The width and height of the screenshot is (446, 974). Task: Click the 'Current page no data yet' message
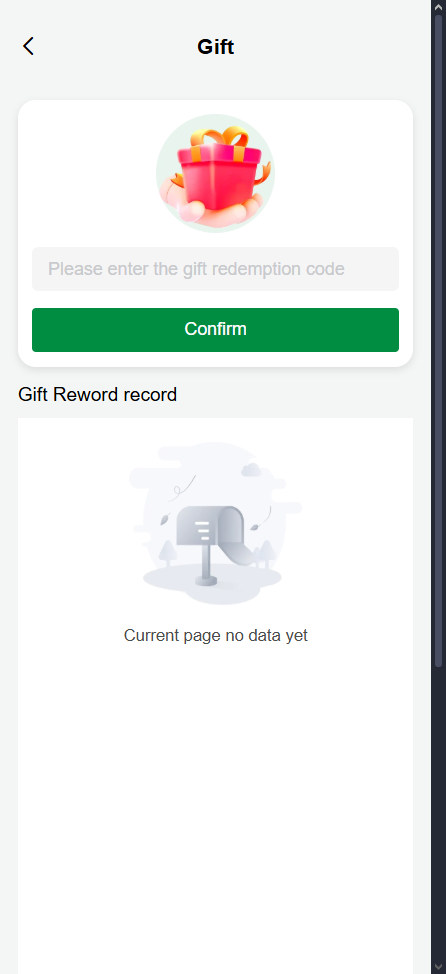coord(216,635)
